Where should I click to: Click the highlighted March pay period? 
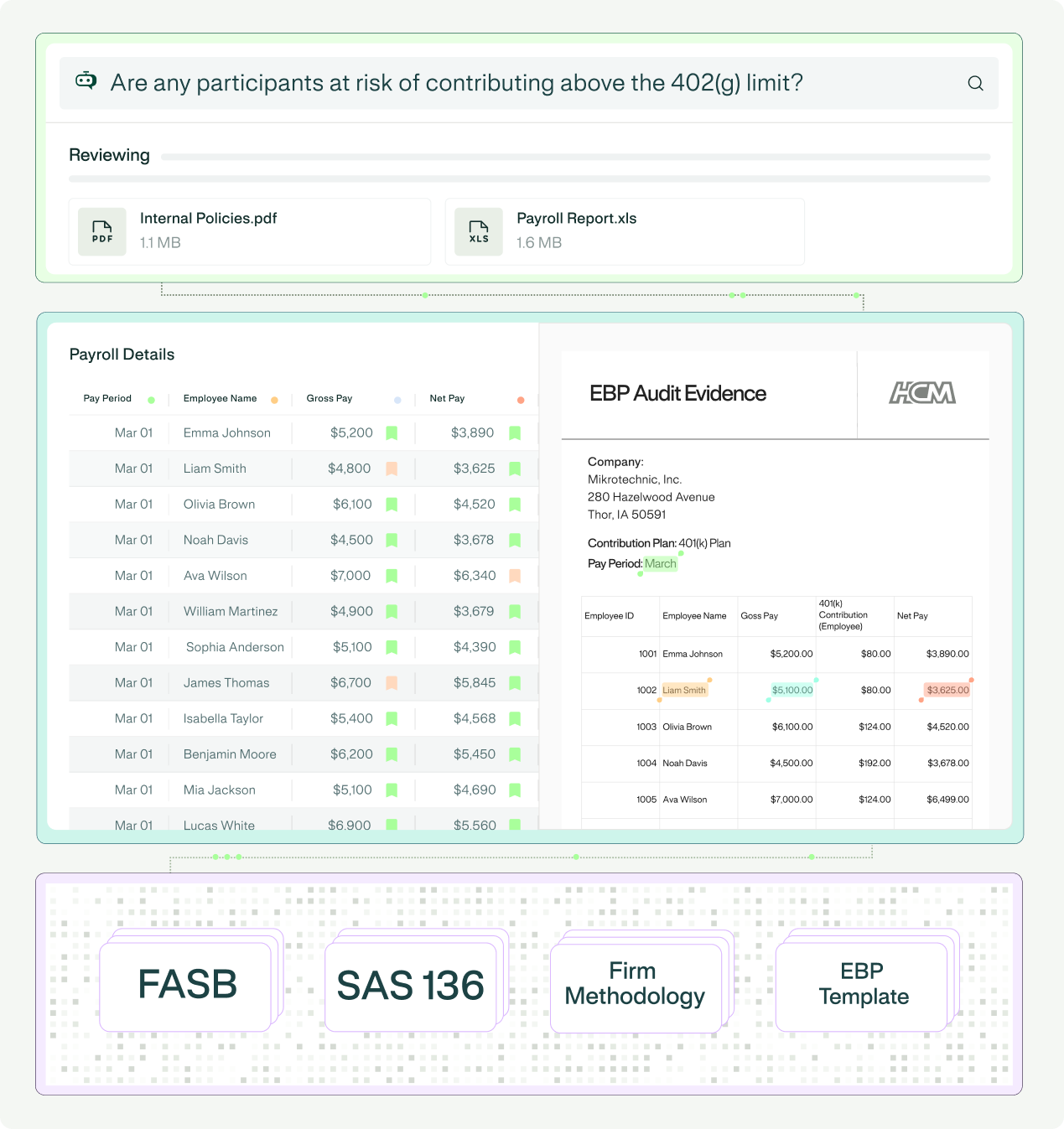pos(660,564)
